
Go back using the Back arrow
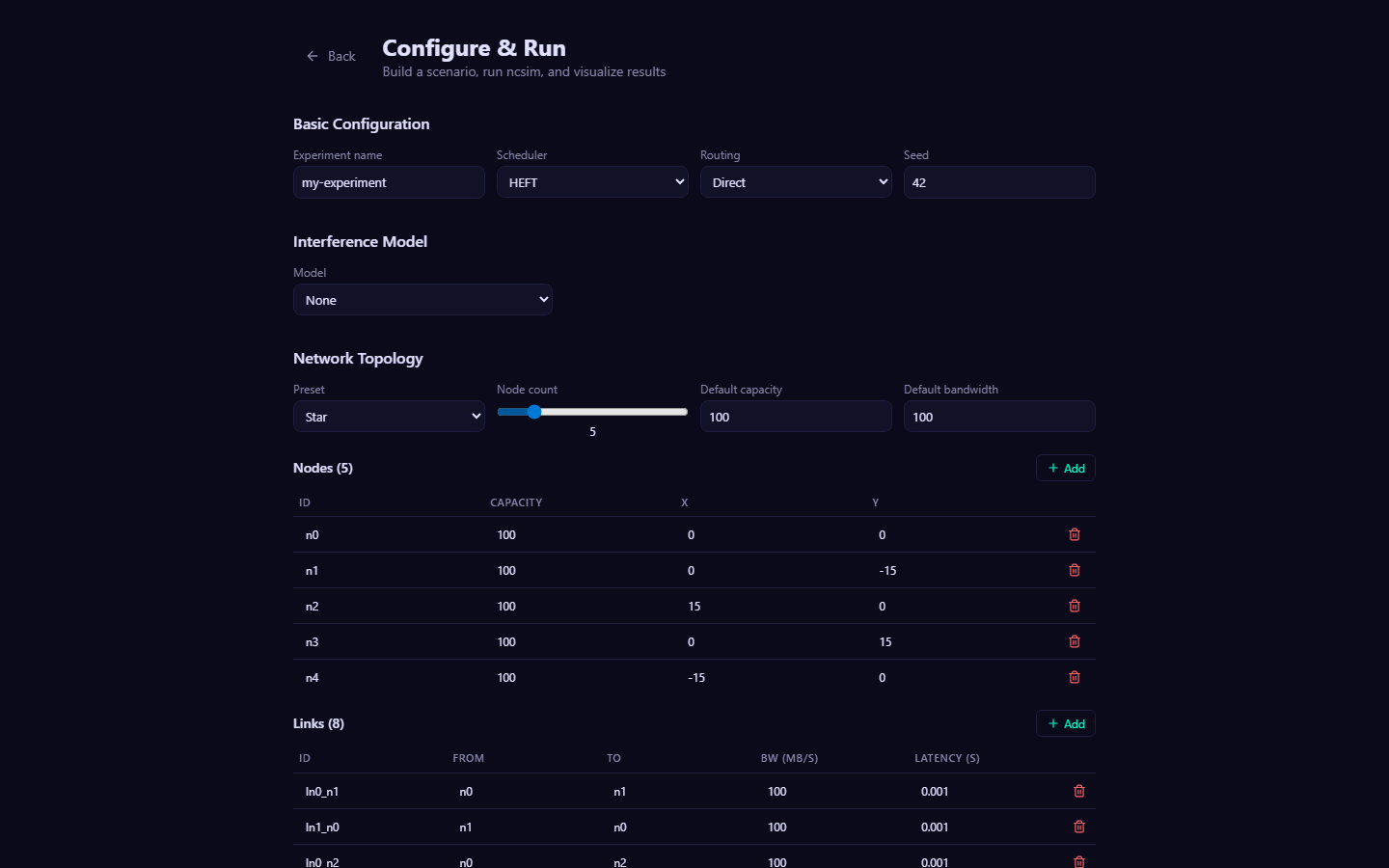point(331,56)
